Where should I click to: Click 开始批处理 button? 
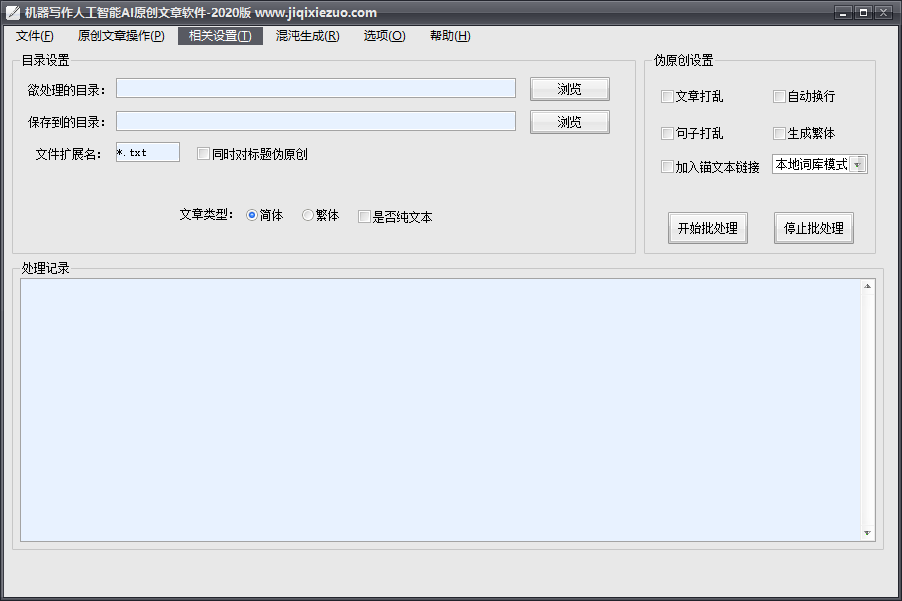pos(708,228)
